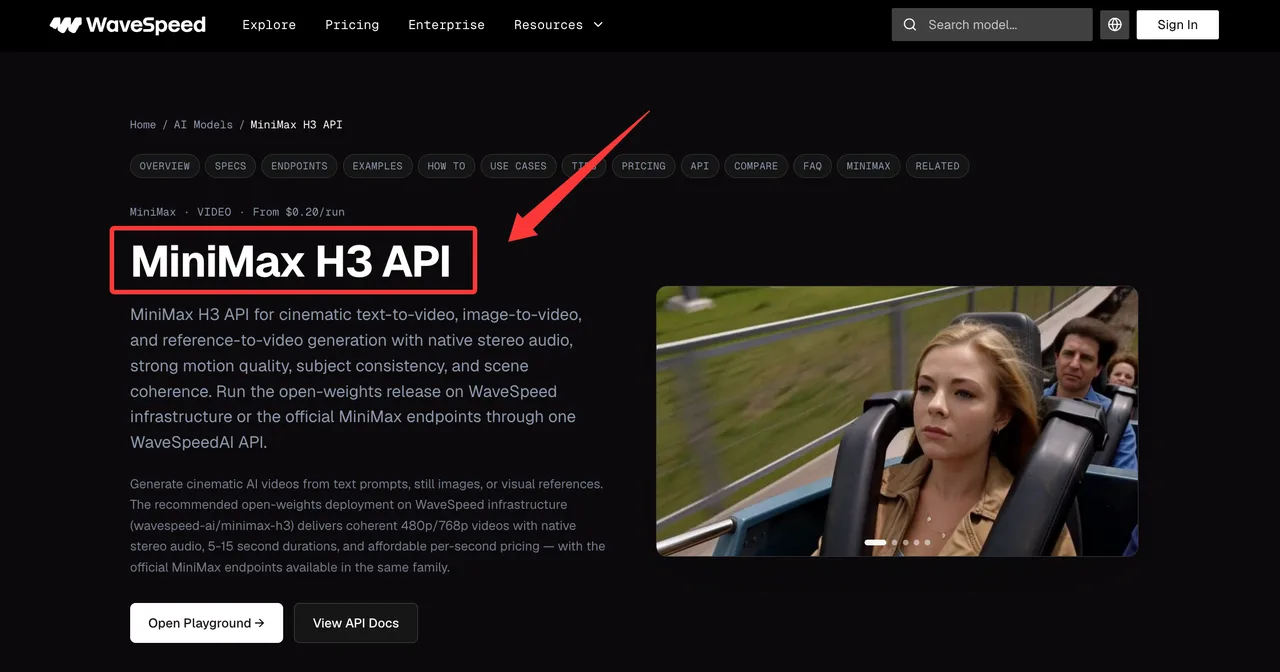Select the MINIMAX section pill
Screen dimensions: 1280x672
pos(868,166)
